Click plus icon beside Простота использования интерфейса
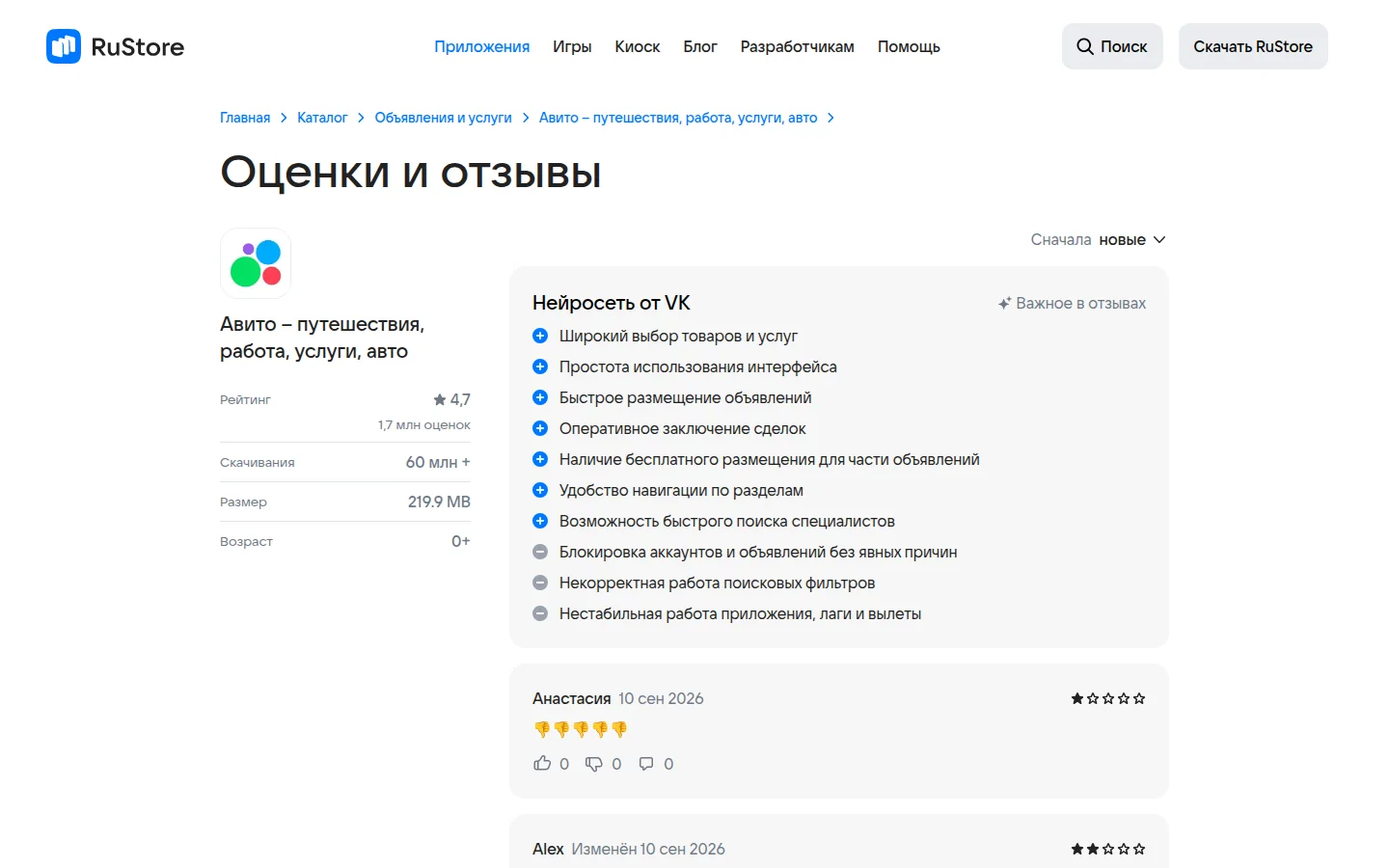The image size is (1389, 868). point(540,366)
